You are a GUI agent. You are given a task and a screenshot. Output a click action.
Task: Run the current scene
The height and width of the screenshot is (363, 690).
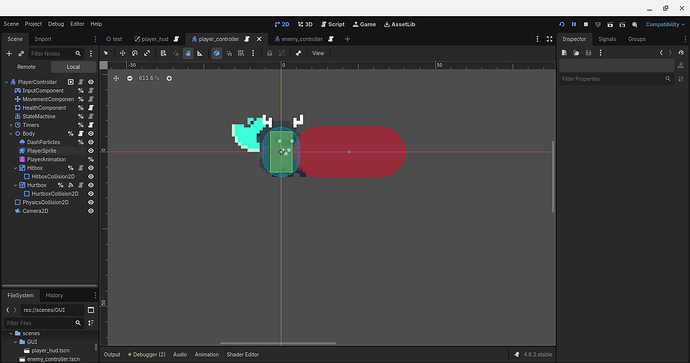pos(610,24)
